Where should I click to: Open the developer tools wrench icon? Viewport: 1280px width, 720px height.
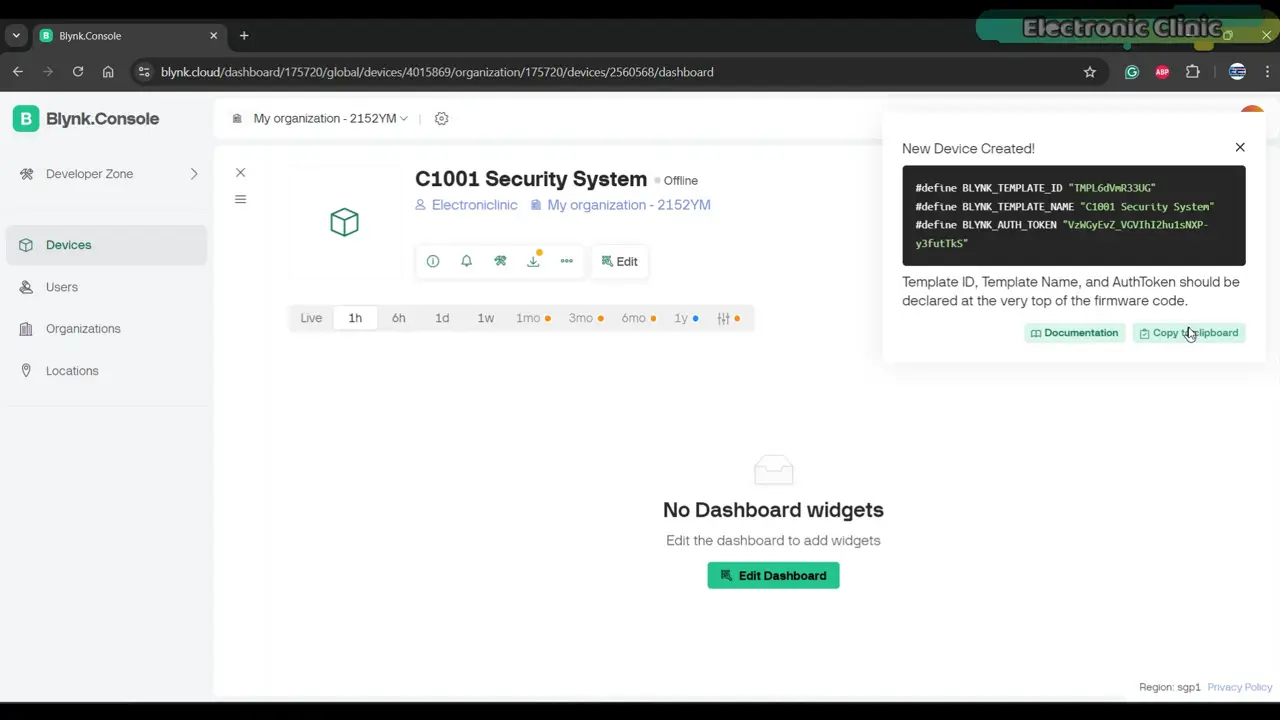tap(500, 261)
